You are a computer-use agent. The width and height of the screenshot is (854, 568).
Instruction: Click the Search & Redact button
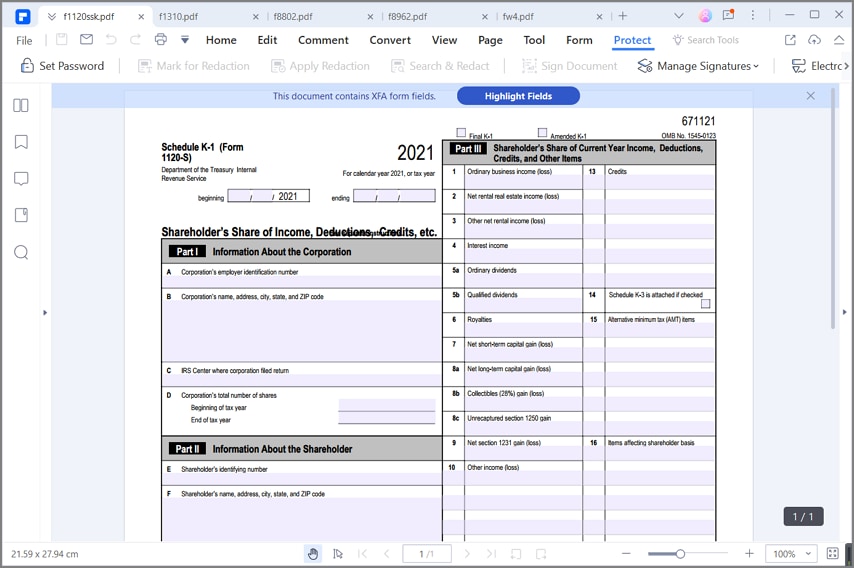click(x=440, y=66)
